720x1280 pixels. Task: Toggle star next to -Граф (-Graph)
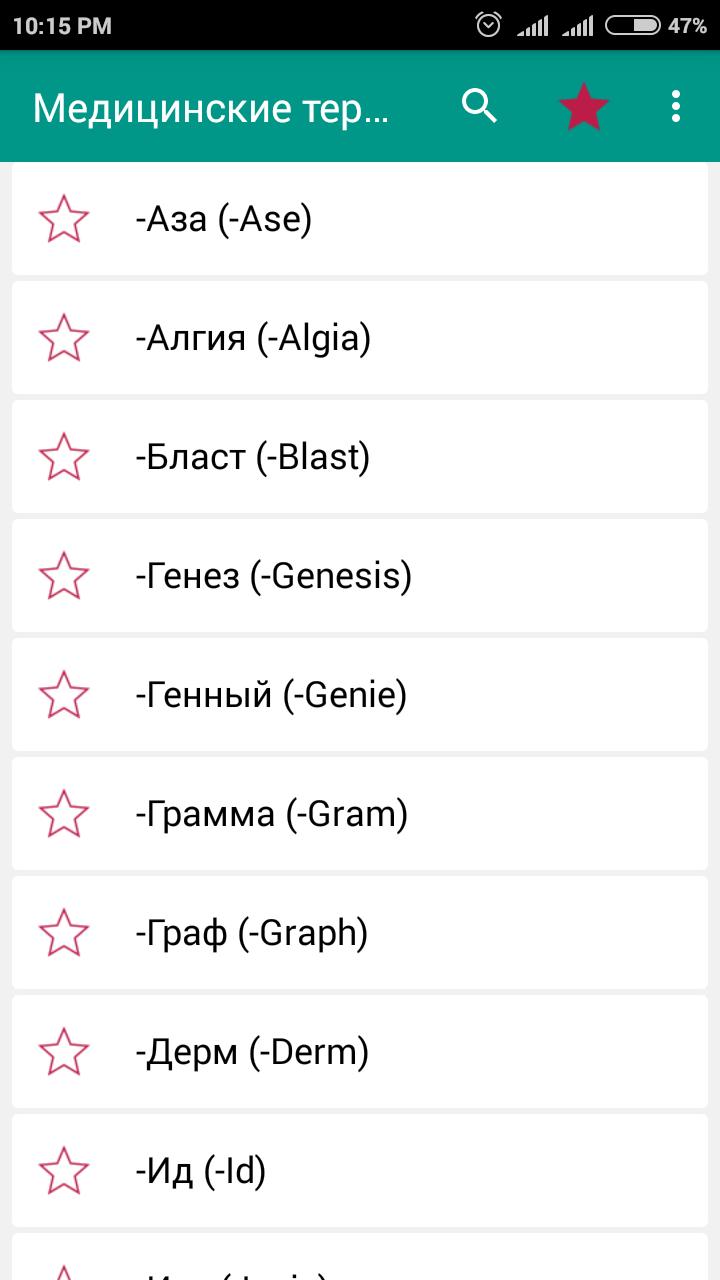(64, 933)
